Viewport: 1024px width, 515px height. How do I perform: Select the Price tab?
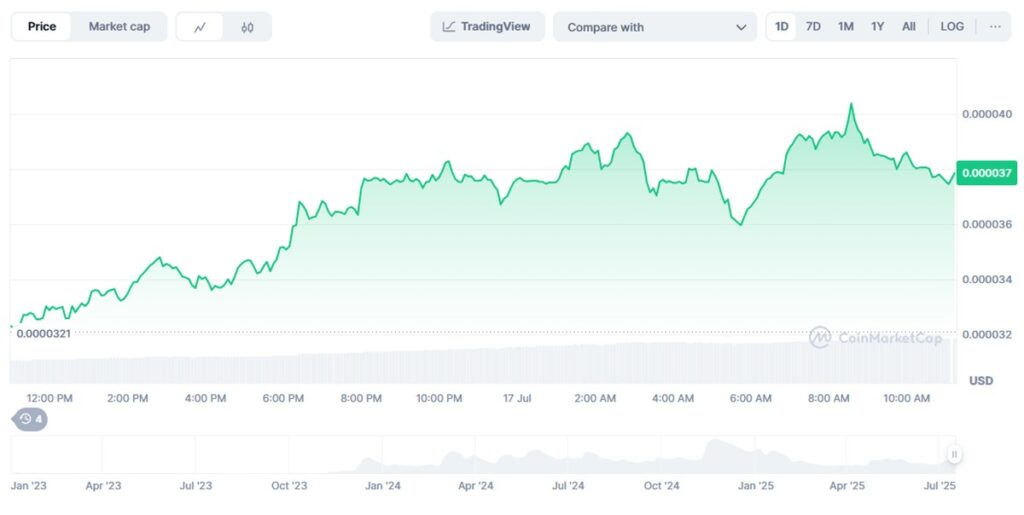(x=42, y=27)
